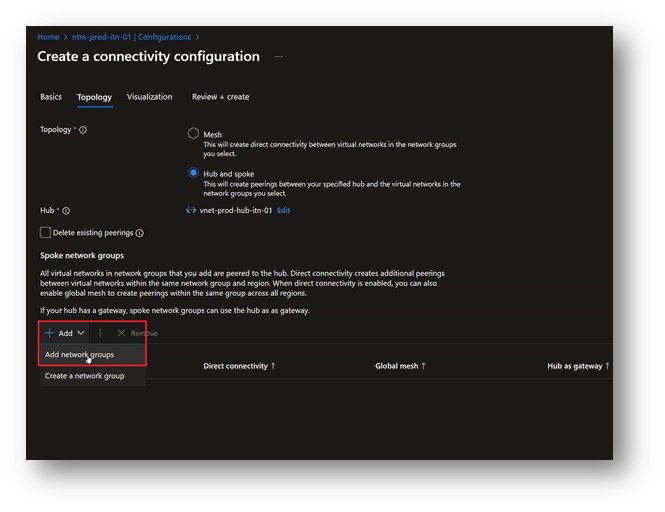Choose Create a network group option
The width and height of the screenshot is (665, 512).
92,376
